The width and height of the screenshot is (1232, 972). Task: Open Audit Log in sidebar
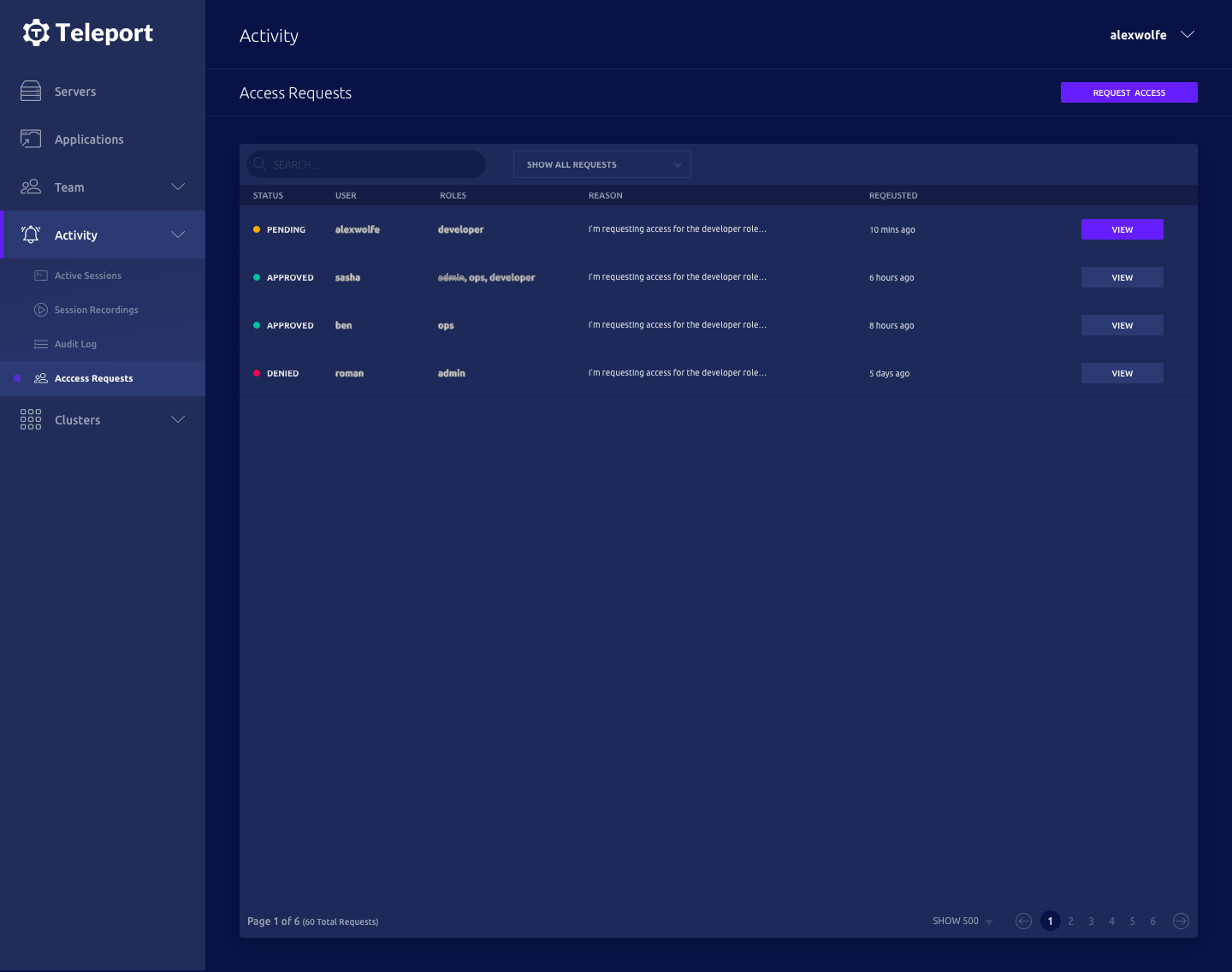(x=75, y=344)
